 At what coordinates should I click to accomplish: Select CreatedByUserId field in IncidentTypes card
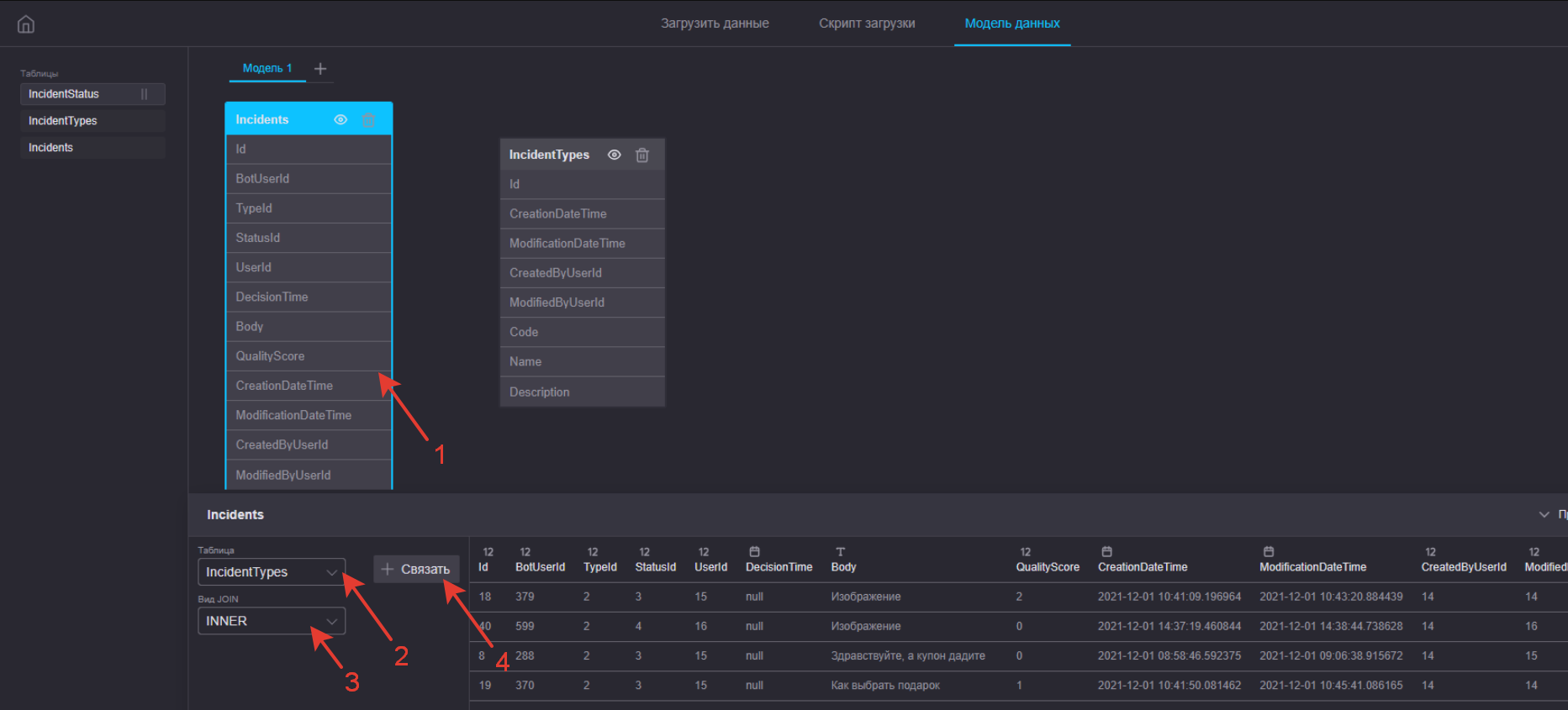583,273
